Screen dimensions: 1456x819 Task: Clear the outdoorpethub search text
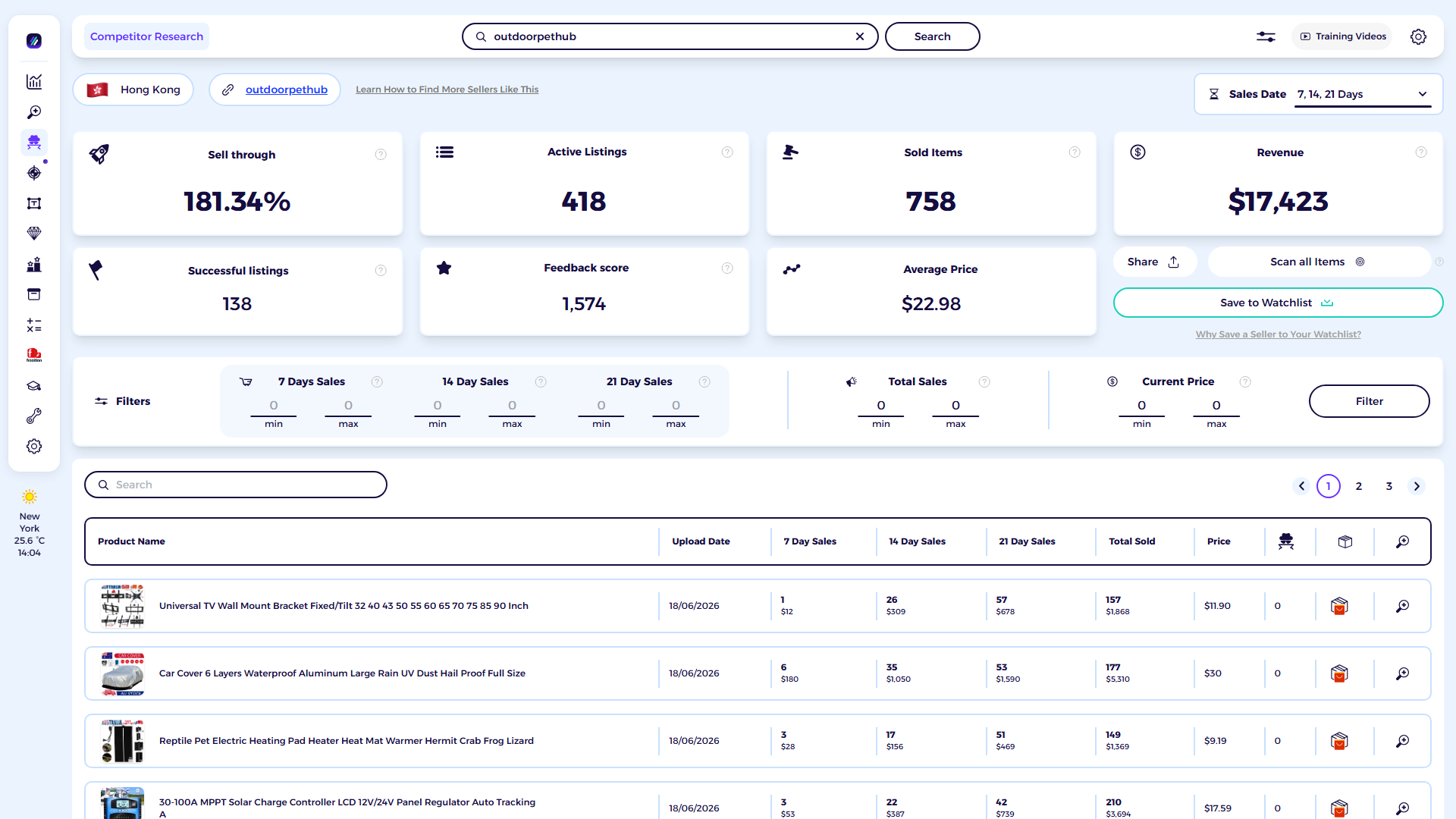860,36
